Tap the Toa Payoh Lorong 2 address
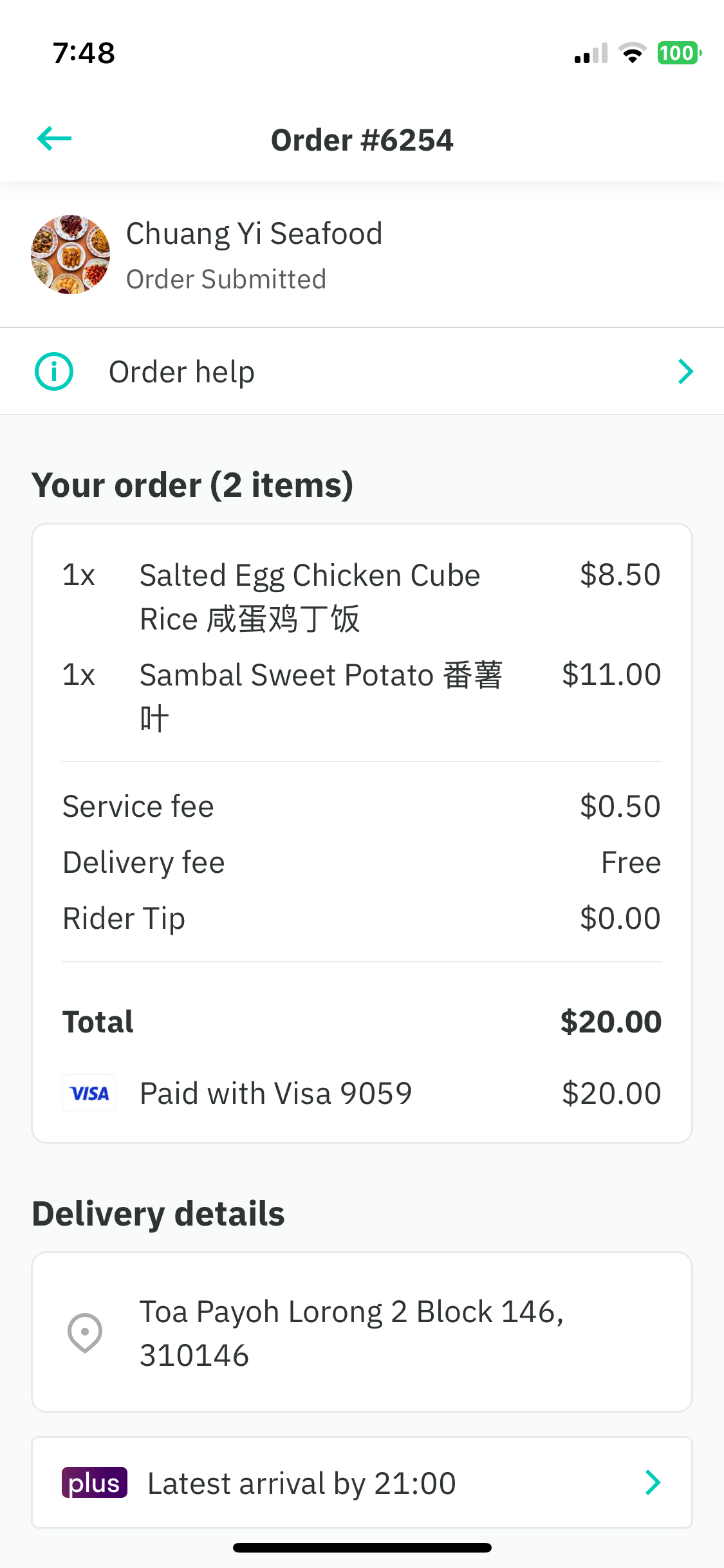This screenshot has height=1568, width=724. (351, 1333)
